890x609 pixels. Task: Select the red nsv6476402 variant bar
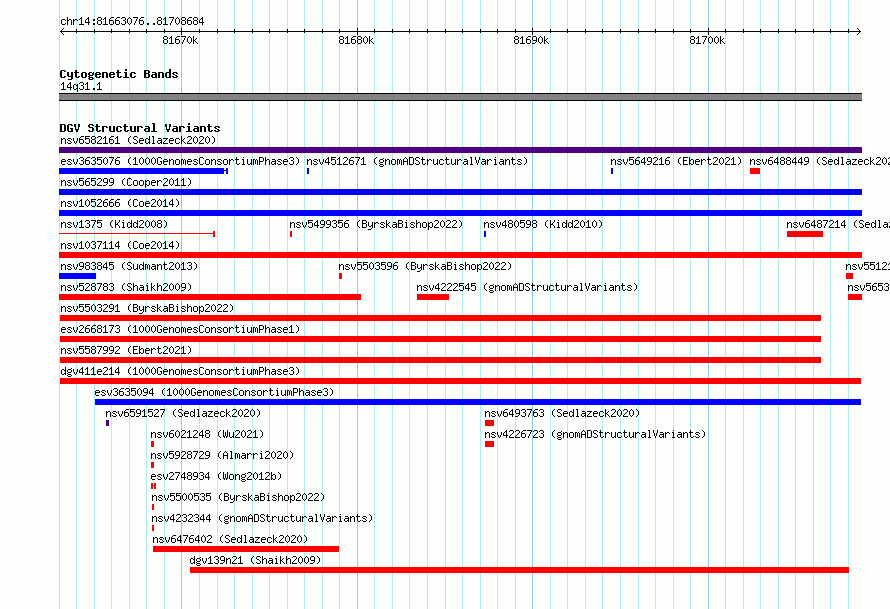point(246,549)
